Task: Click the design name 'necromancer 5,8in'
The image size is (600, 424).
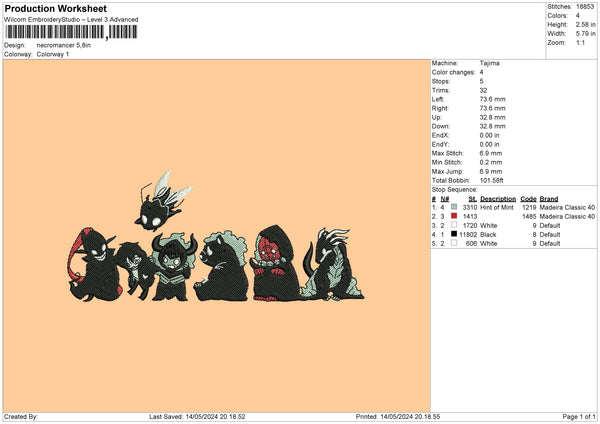Action: tap(64, 45)
